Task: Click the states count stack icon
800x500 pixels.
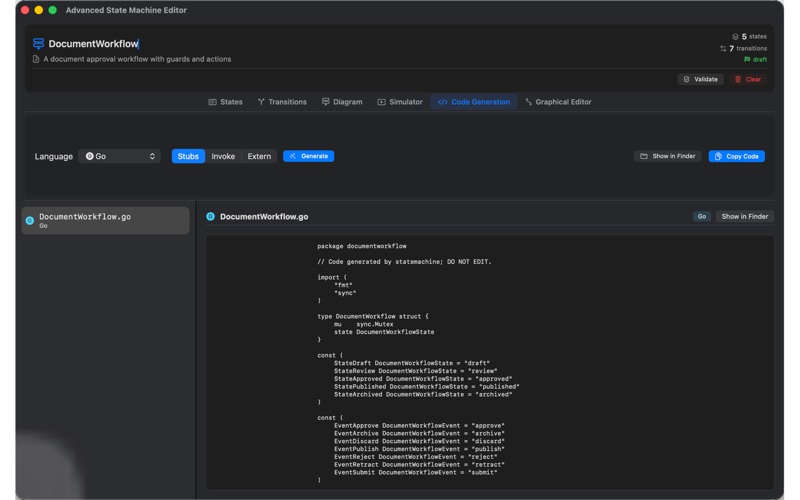Action: tap(735, 37)
